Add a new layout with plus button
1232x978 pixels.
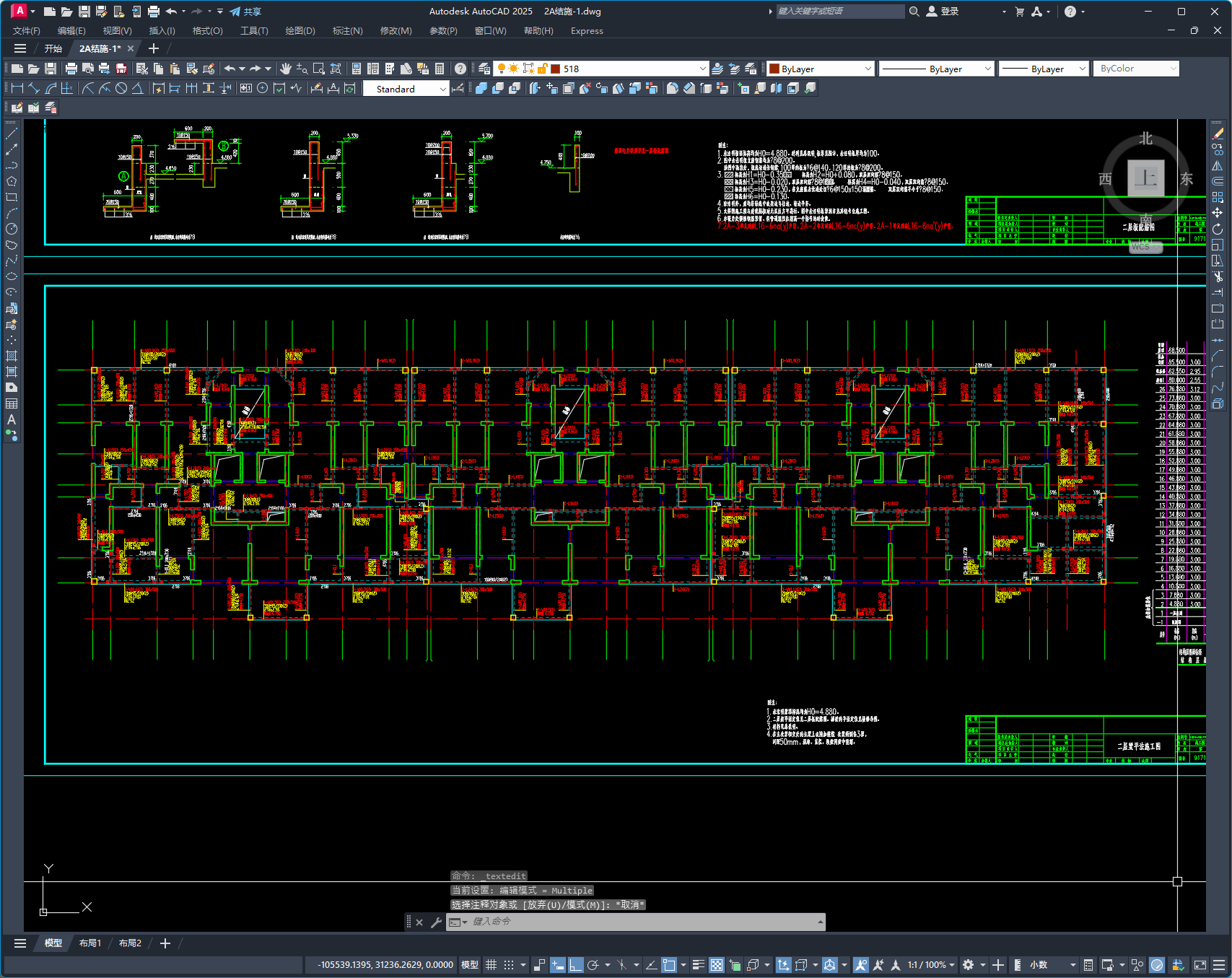pos(165,943)
